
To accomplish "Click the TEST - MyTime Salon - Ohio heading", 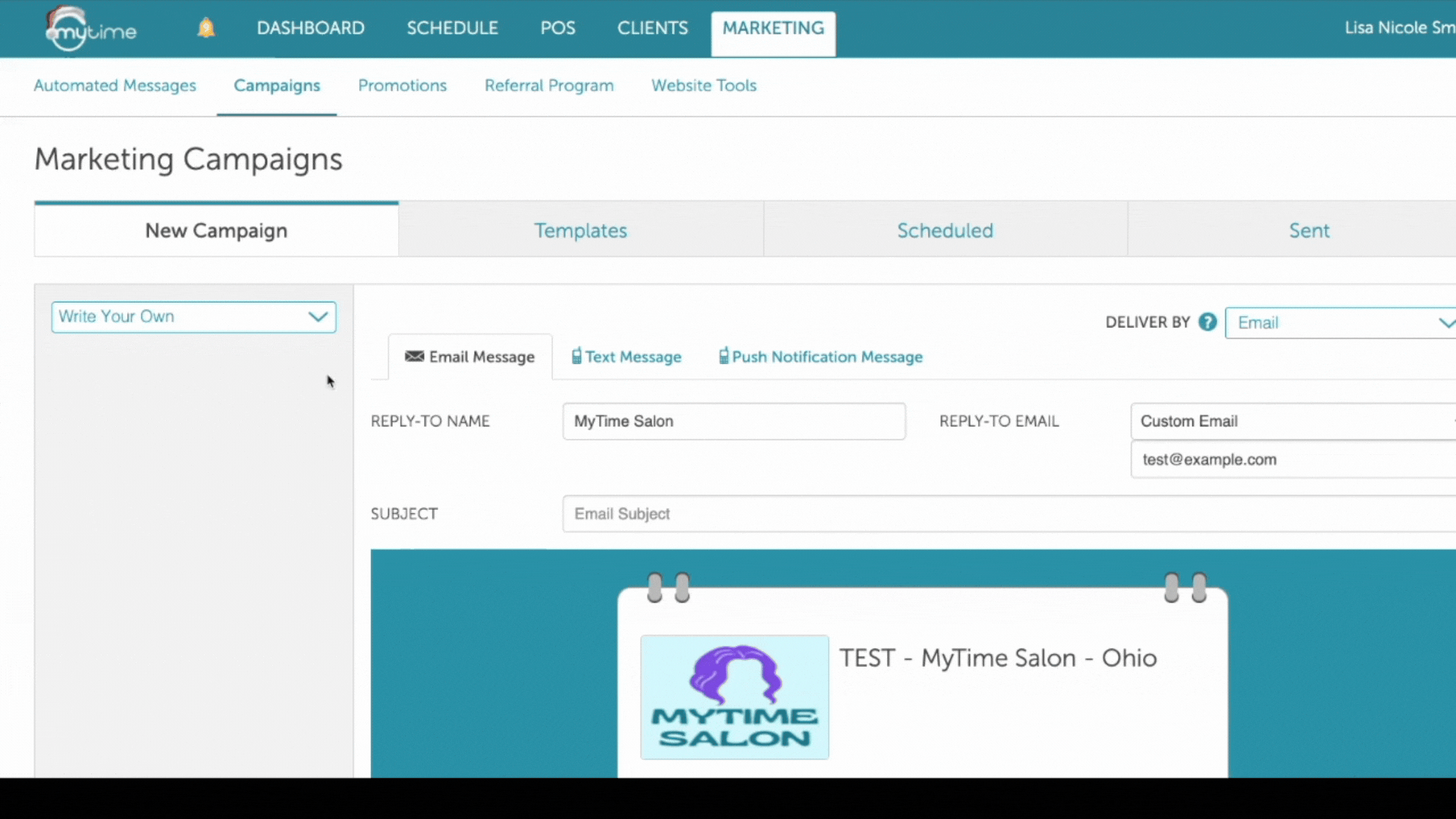I will 998,658.
